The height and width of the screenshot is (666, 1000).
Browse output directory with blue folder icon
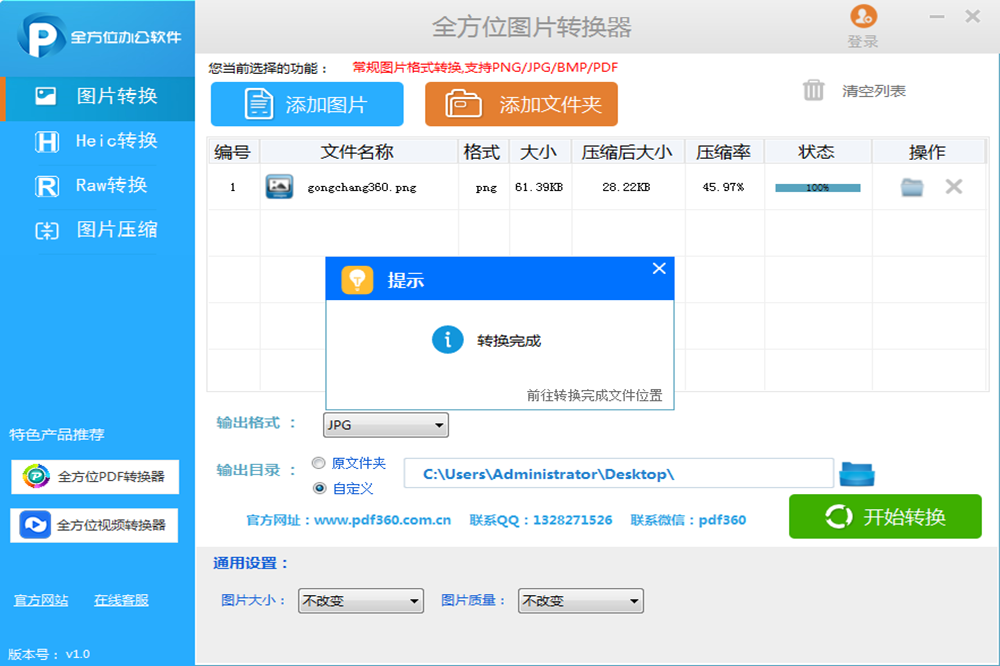coord(855,472)
